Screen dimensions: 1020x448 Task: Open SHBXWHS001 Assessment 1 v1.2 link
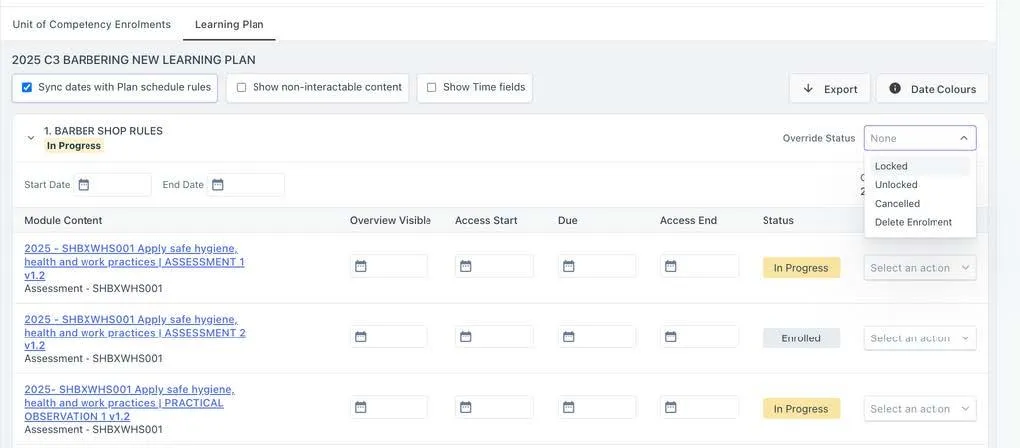tap(134, 261)
